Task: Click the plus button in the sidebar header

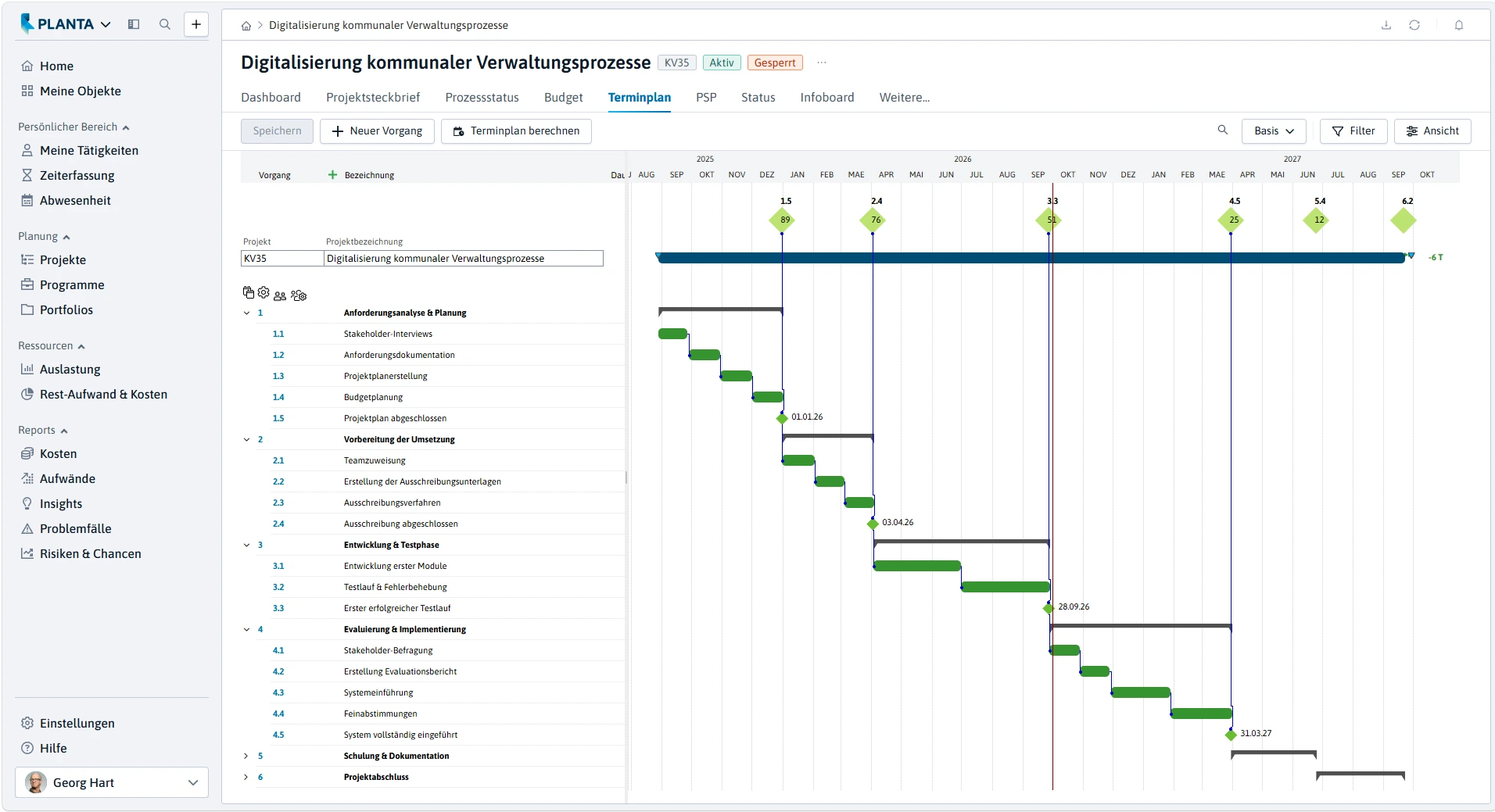Action: (196, 24)
